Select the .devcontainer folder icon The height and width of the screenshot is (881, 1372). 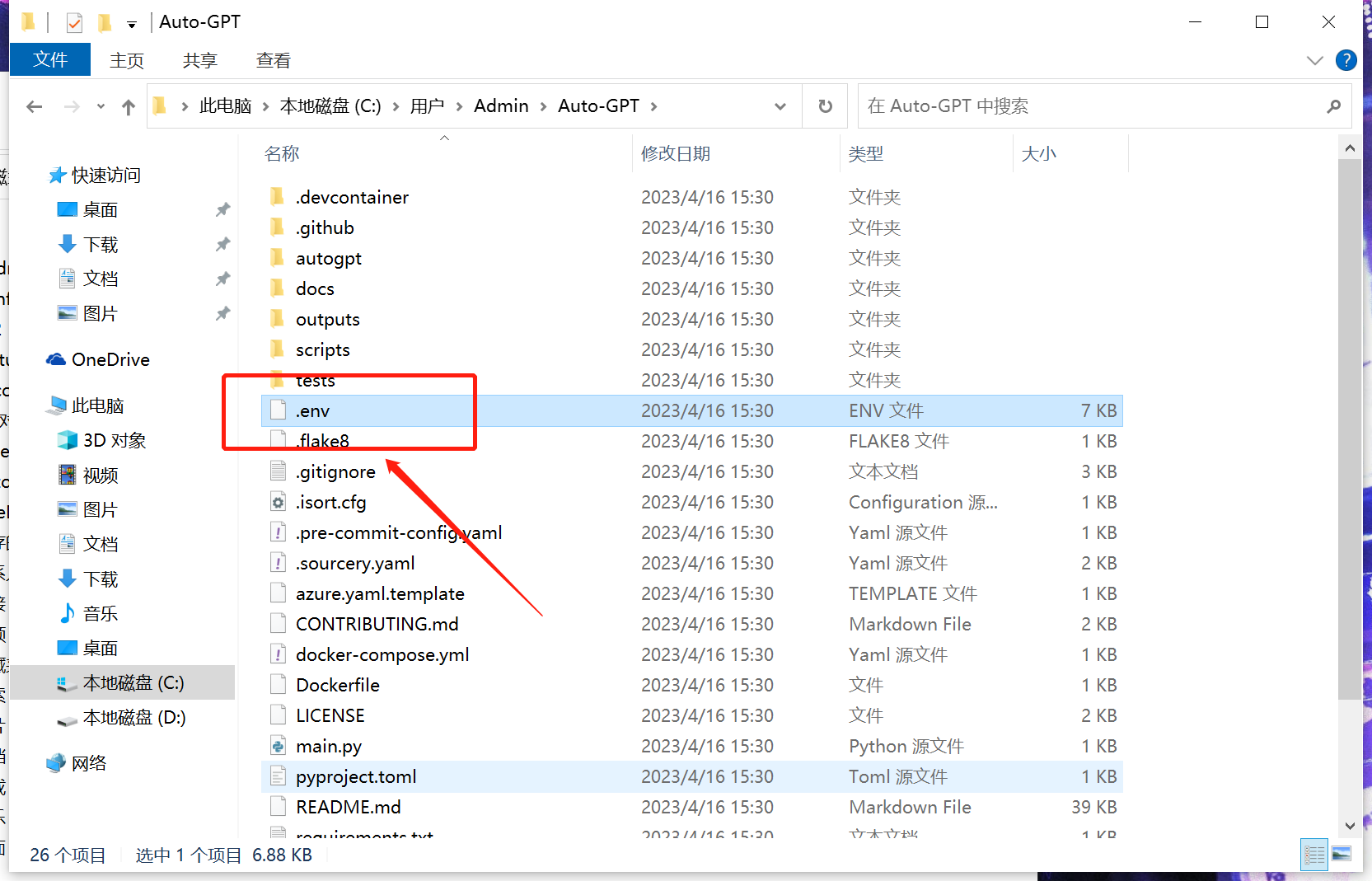click(278, 197)
